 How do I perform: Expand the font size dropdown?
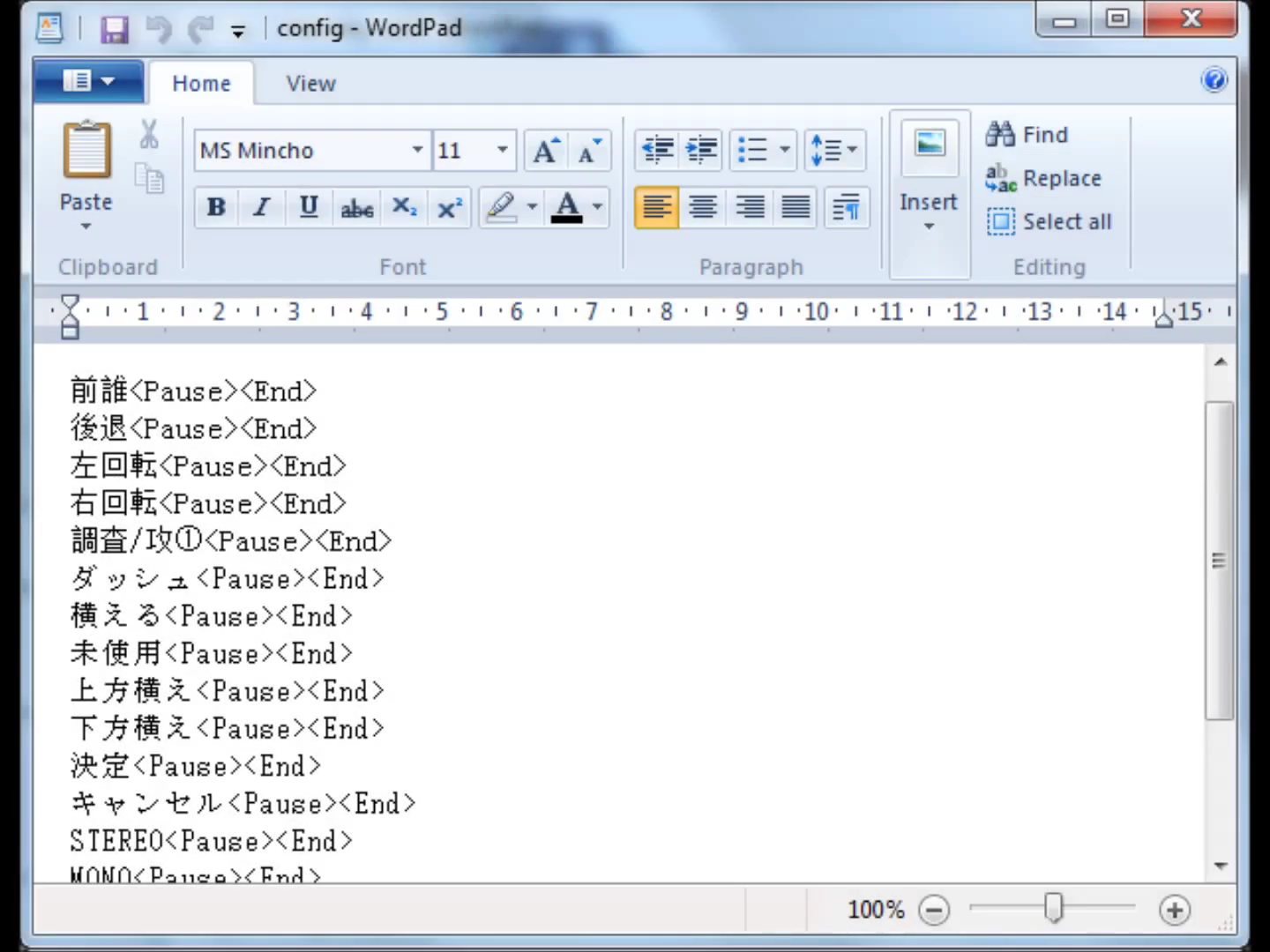click(502, 150)
